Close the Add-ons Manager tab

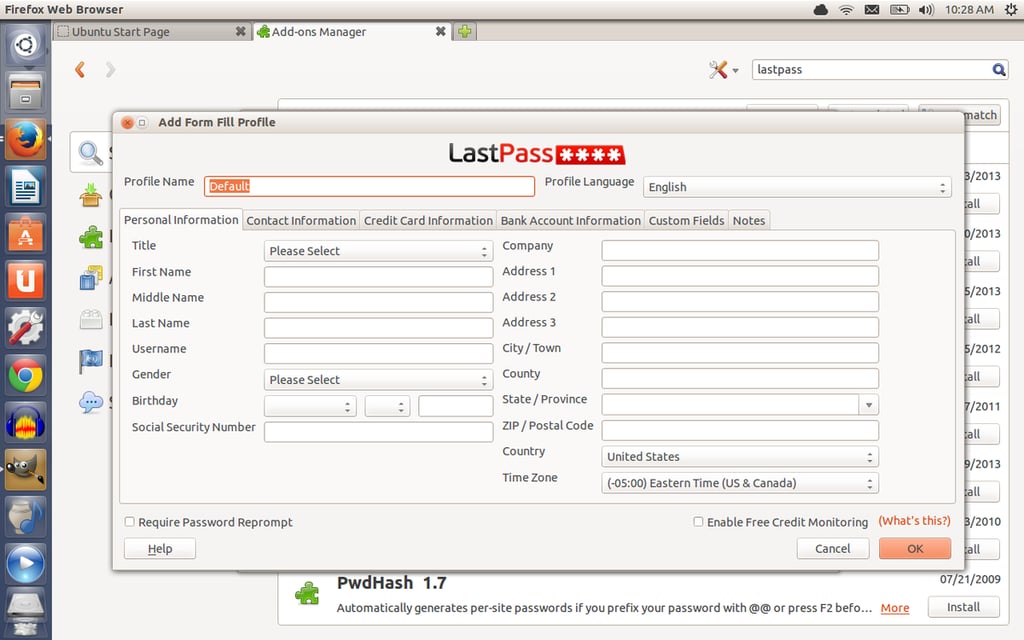coord(441,31)
